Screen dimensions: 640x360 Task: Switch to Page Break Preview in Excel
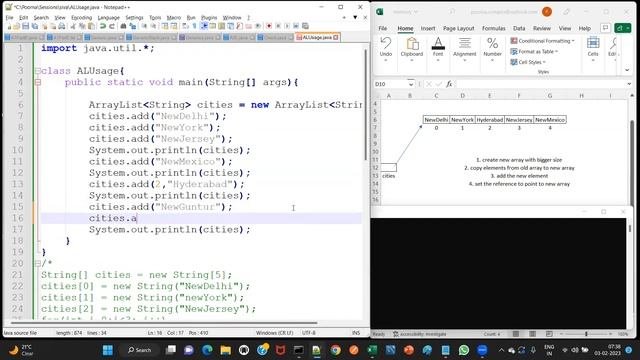coord(549,334)
